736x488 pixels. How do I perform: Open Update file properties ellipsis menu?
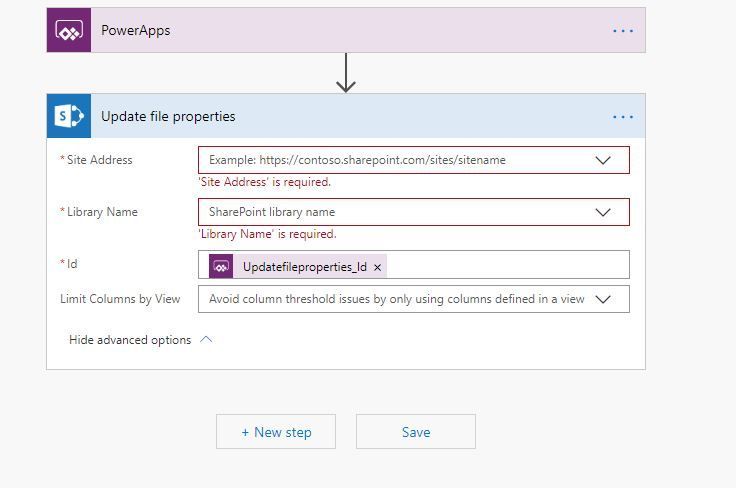pyautogui.click(x=623, y=117)
